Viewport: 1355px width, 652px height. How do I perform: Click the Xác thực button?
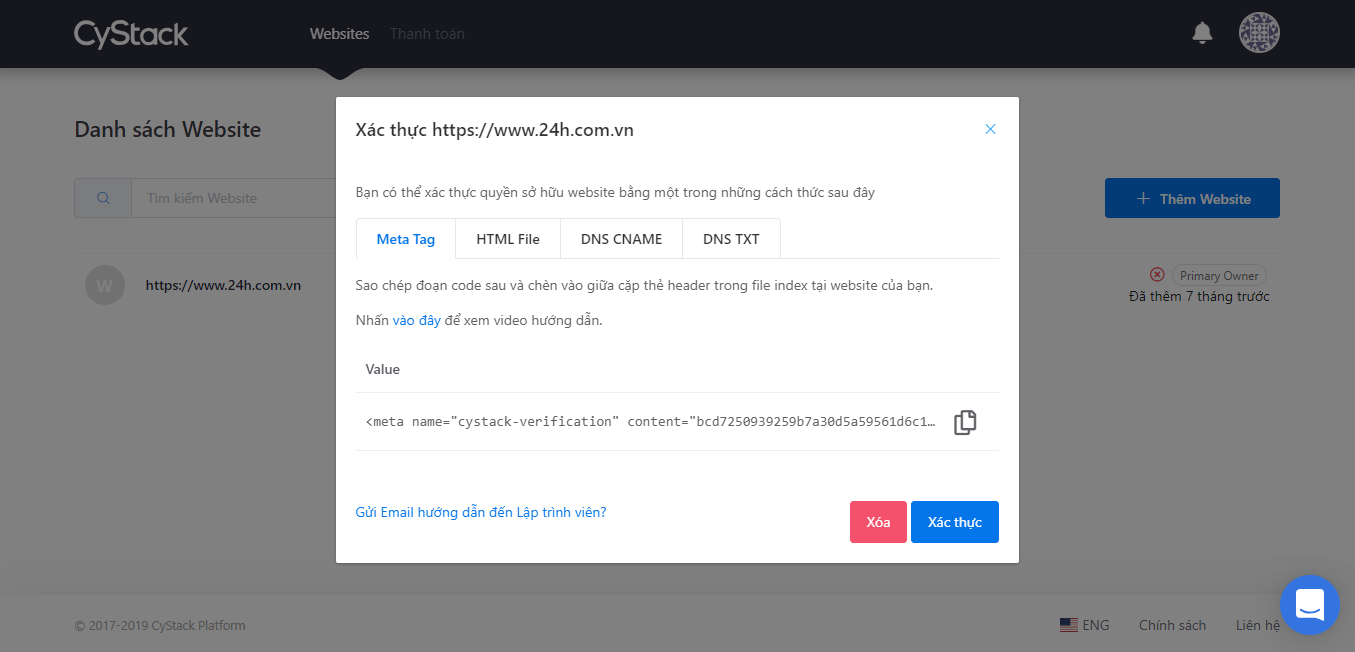[x=955, y=522]
